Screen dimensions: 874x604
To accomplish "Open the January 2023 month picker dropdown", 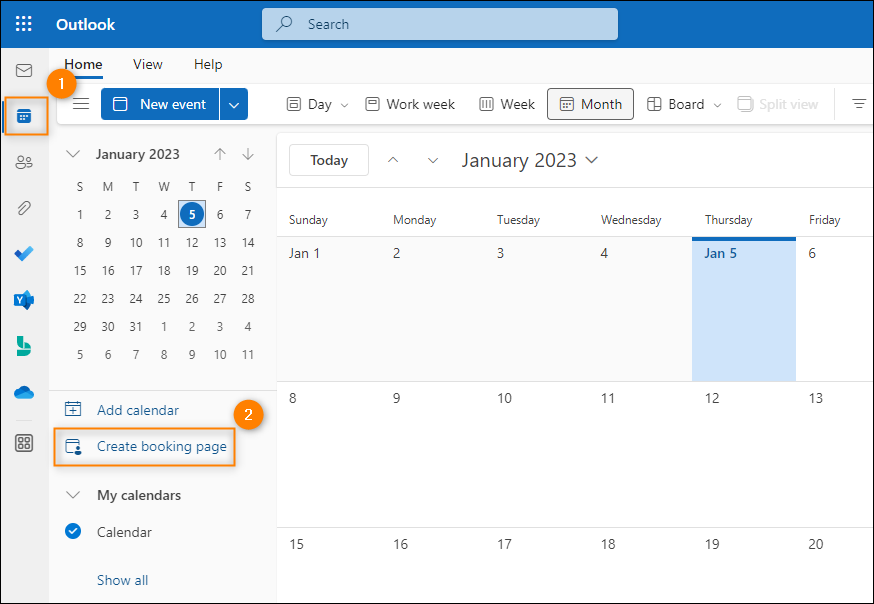I will click(530, 160).
